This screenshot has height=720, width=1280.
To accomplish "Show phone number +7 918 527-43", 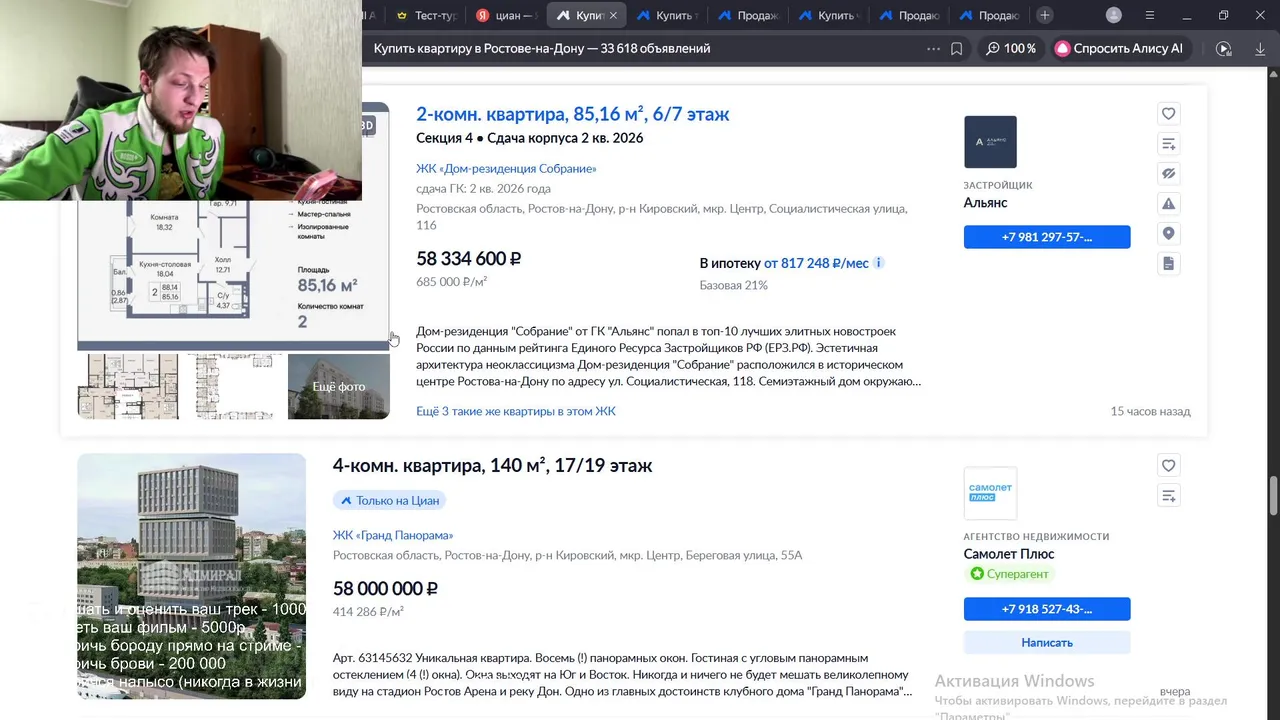I will 1047,608.
